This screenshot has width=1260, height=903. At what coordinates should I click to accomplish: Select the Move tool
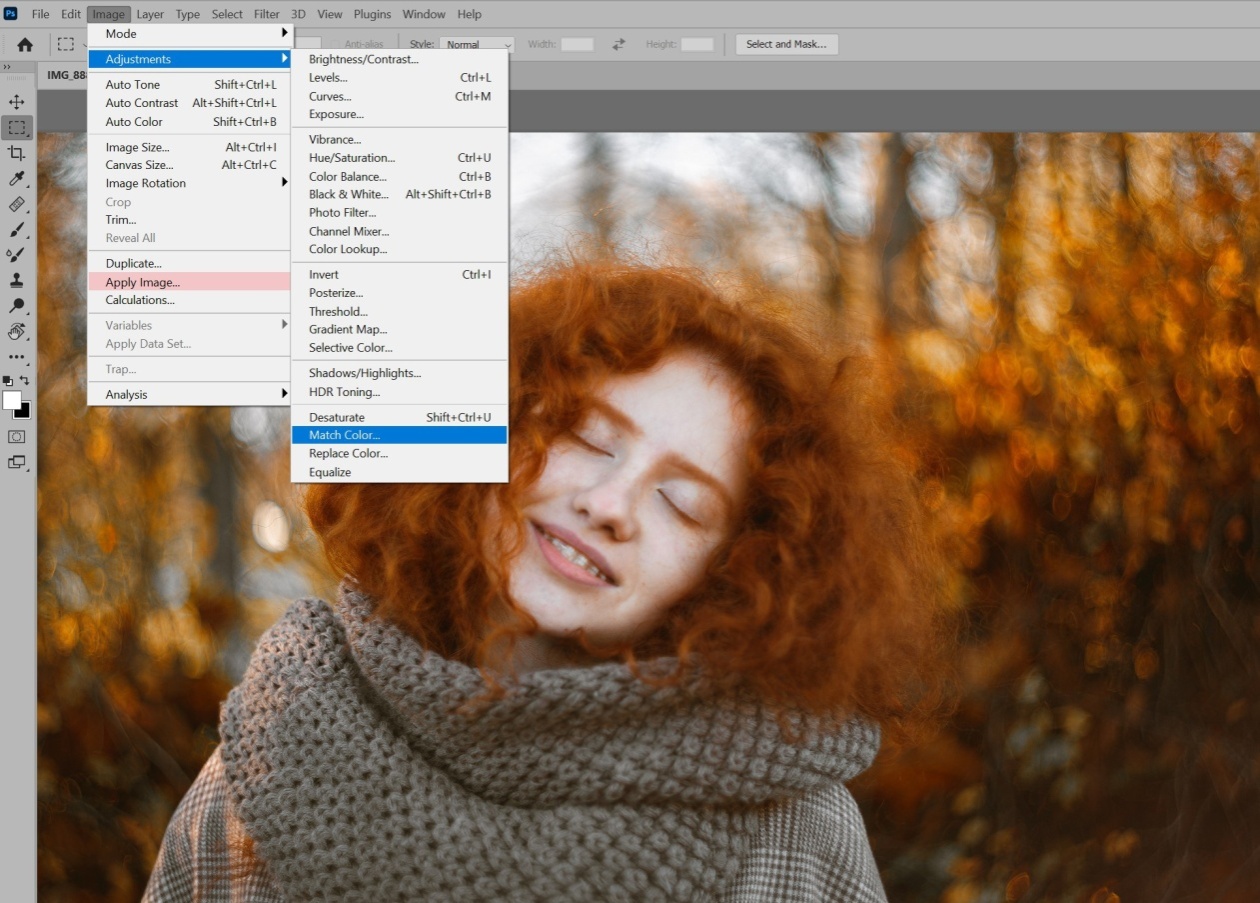(16, 102)
